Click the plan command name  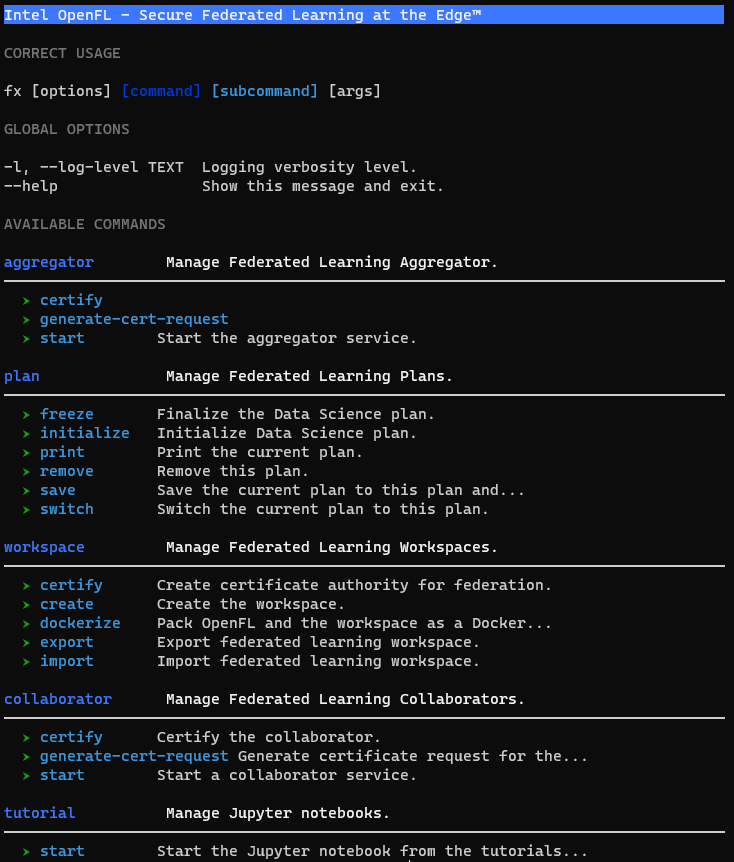pos(22,377)
